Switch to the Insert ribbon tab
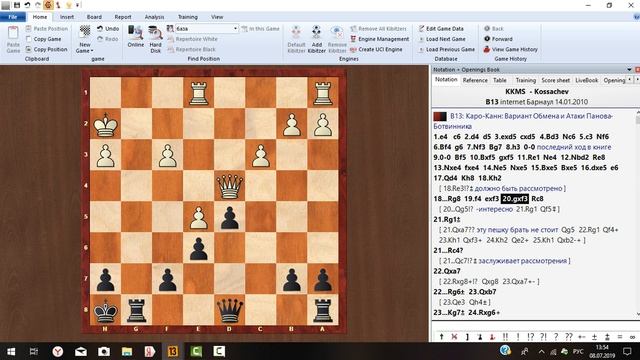 [67, 17]
